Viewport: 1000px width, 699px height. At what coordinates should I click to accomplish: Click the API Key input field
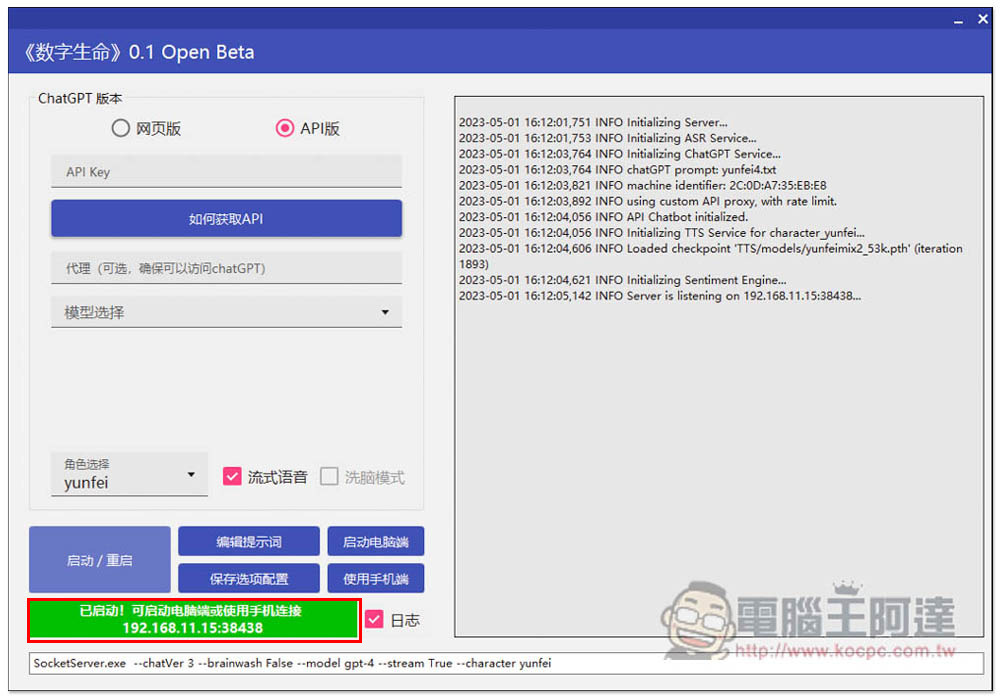(x=226, y=172)
